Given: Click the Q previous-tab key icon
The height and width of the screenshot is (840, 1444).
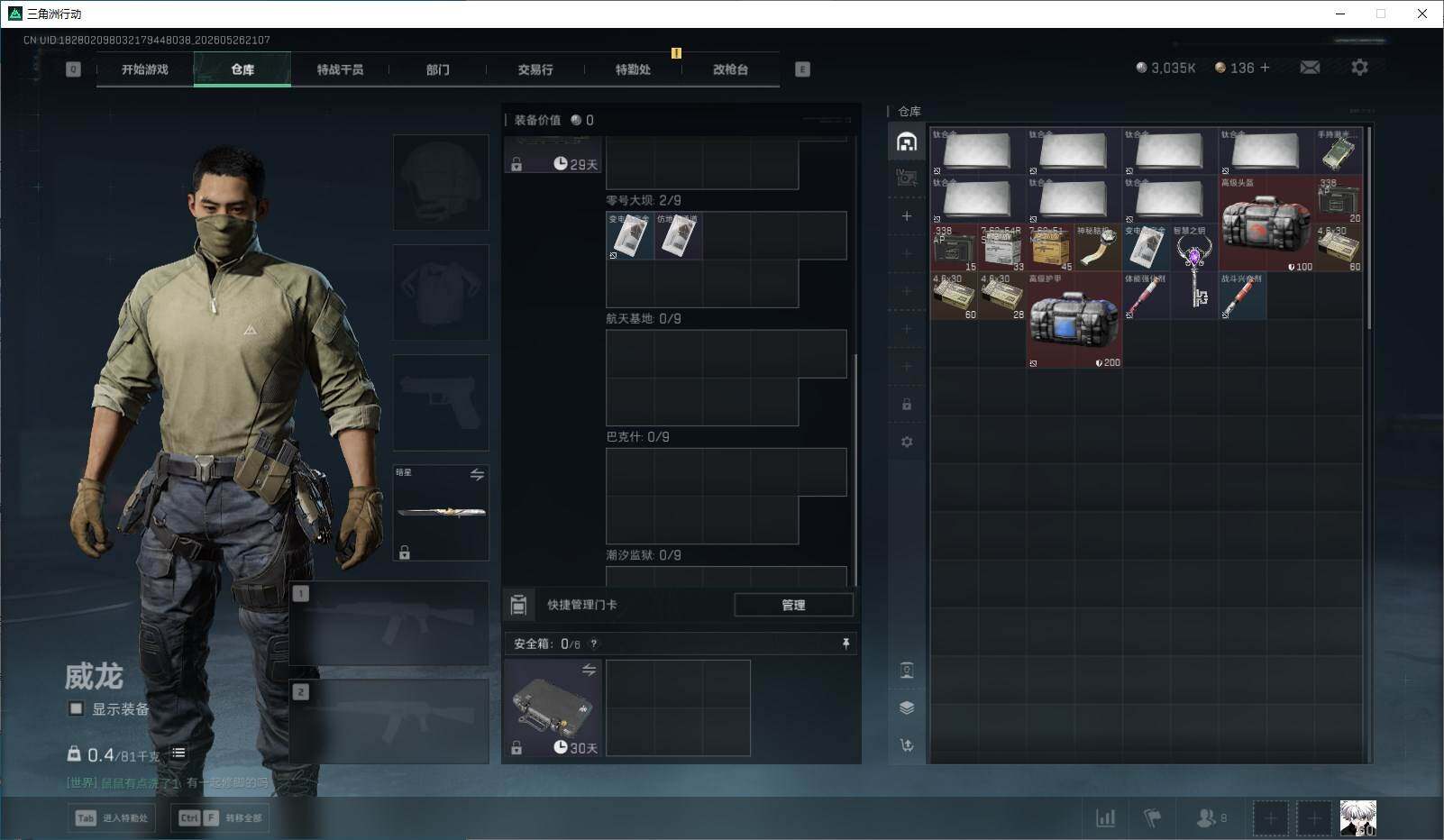Looking at the screenshot, I should pos(74,69).
